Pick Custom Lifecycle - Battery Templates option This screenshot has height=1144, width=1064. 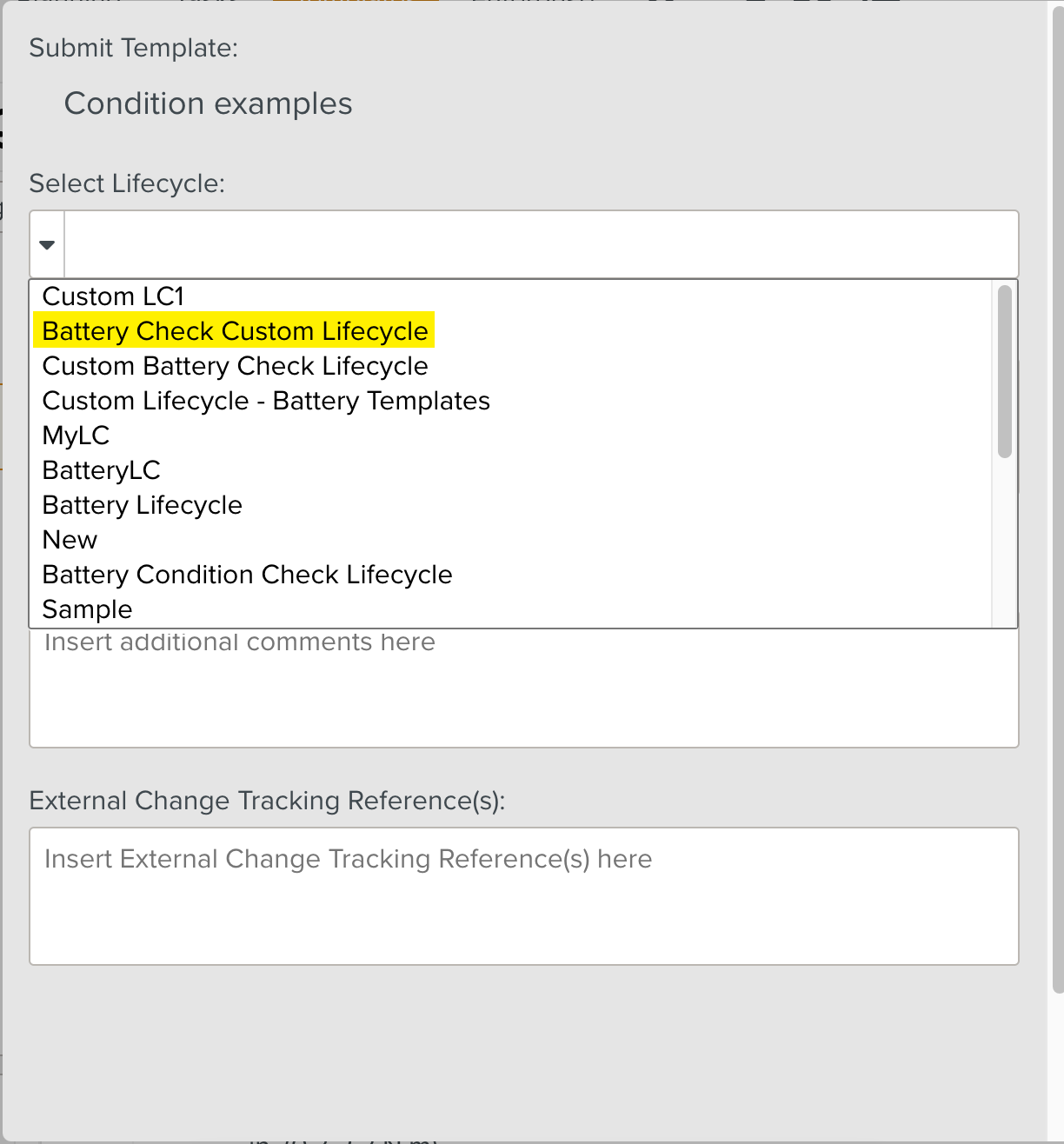click(266, 401)
